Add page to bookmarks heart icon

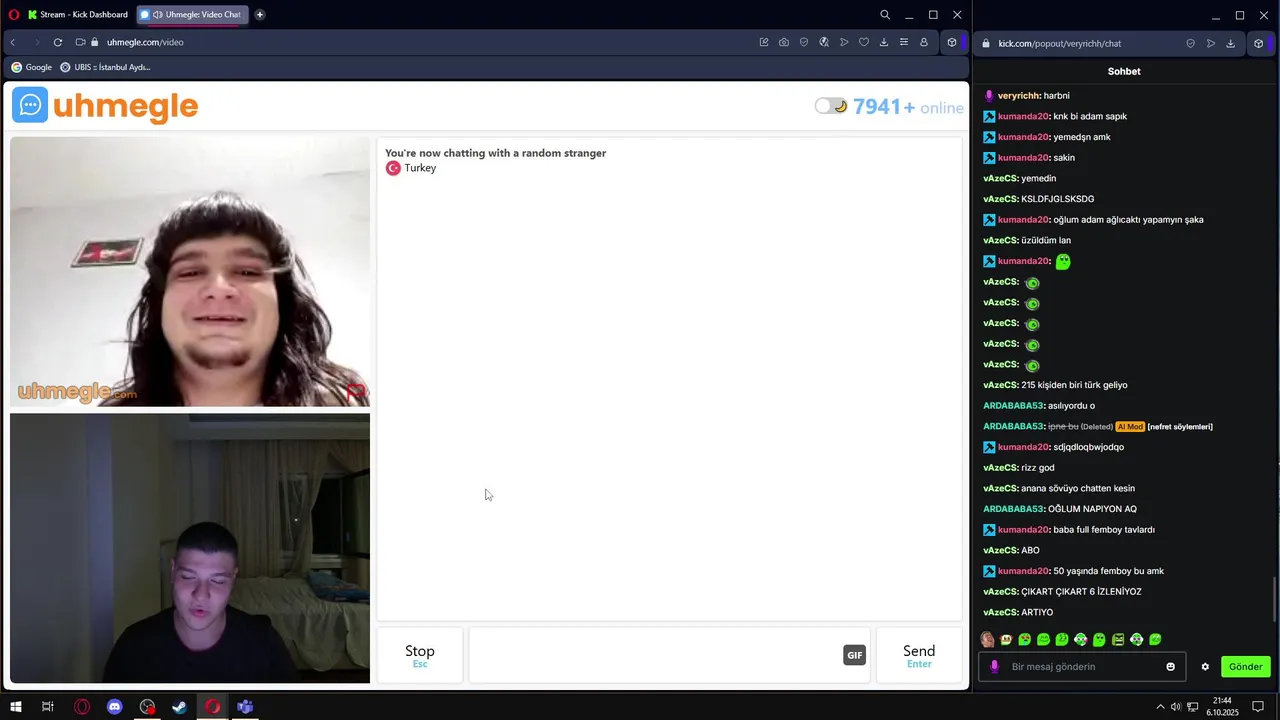[864, 42]
